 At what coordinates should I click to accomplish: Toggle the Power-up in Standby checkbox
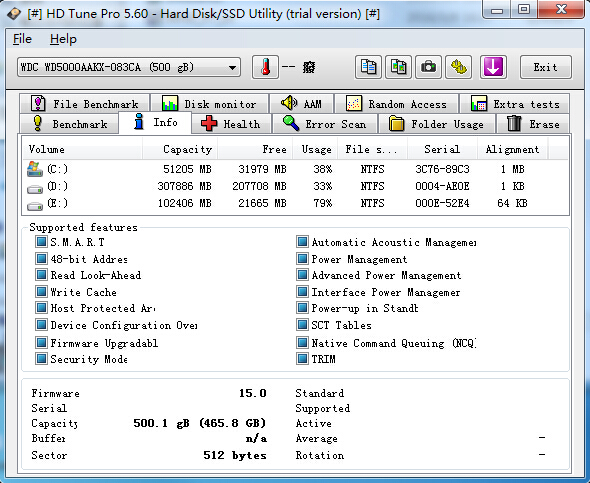point(302,308)
